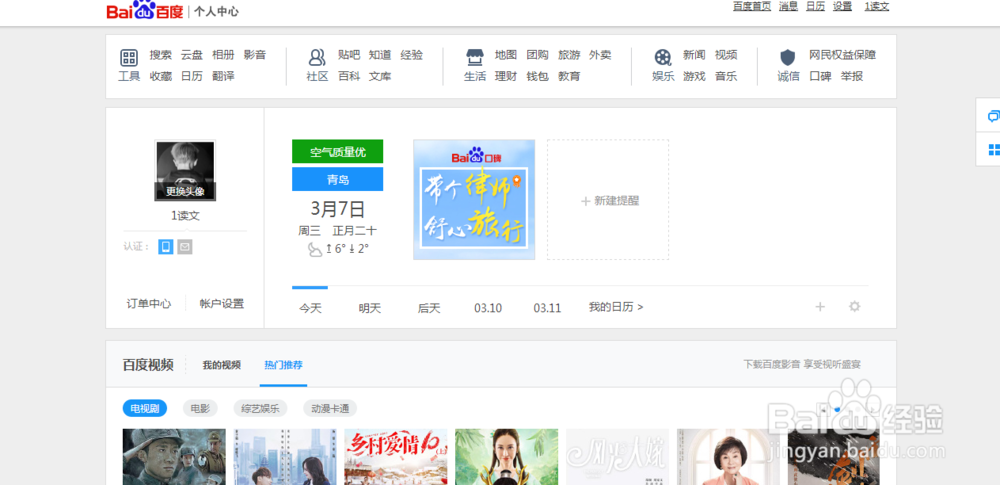This screenshot has height=485, width=1000.
Task: Open 影音 link
Action: click(254, 55)
